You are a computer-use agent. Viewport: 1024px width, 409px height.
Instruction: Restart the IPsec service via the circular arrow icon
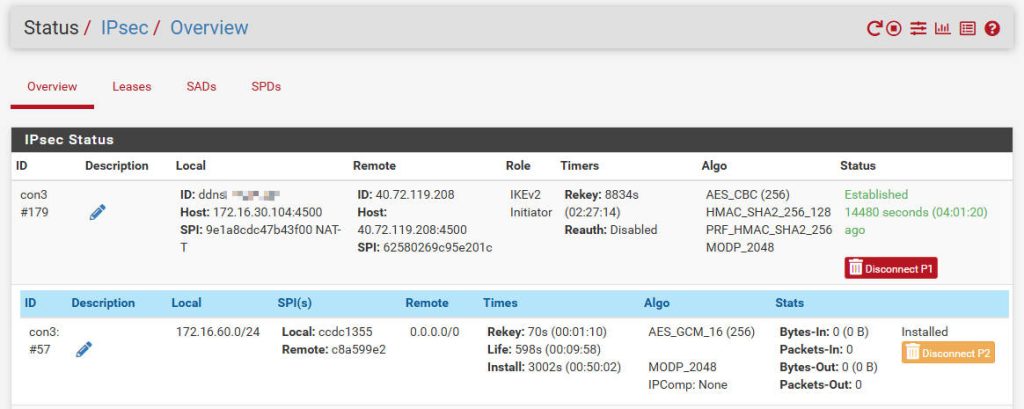tap(874, 29)
